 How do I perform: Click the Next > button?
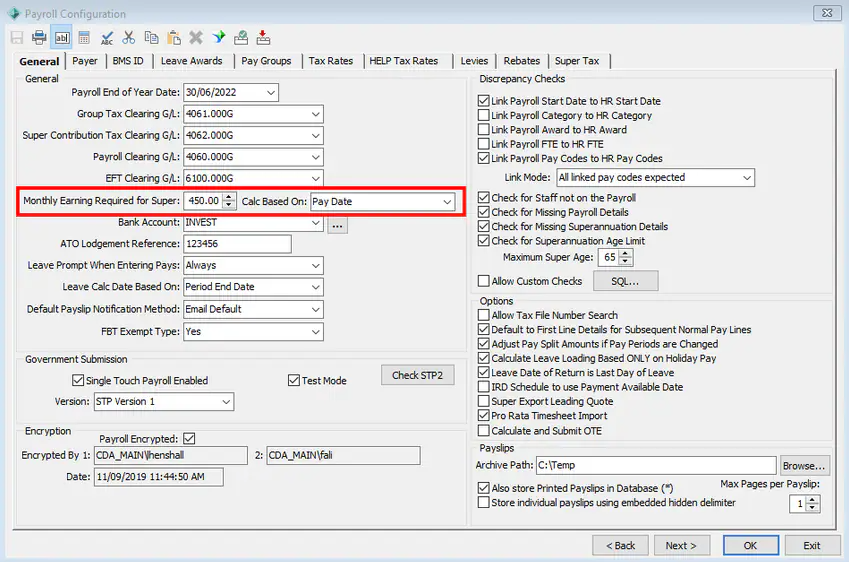click(x=681, y=545)
